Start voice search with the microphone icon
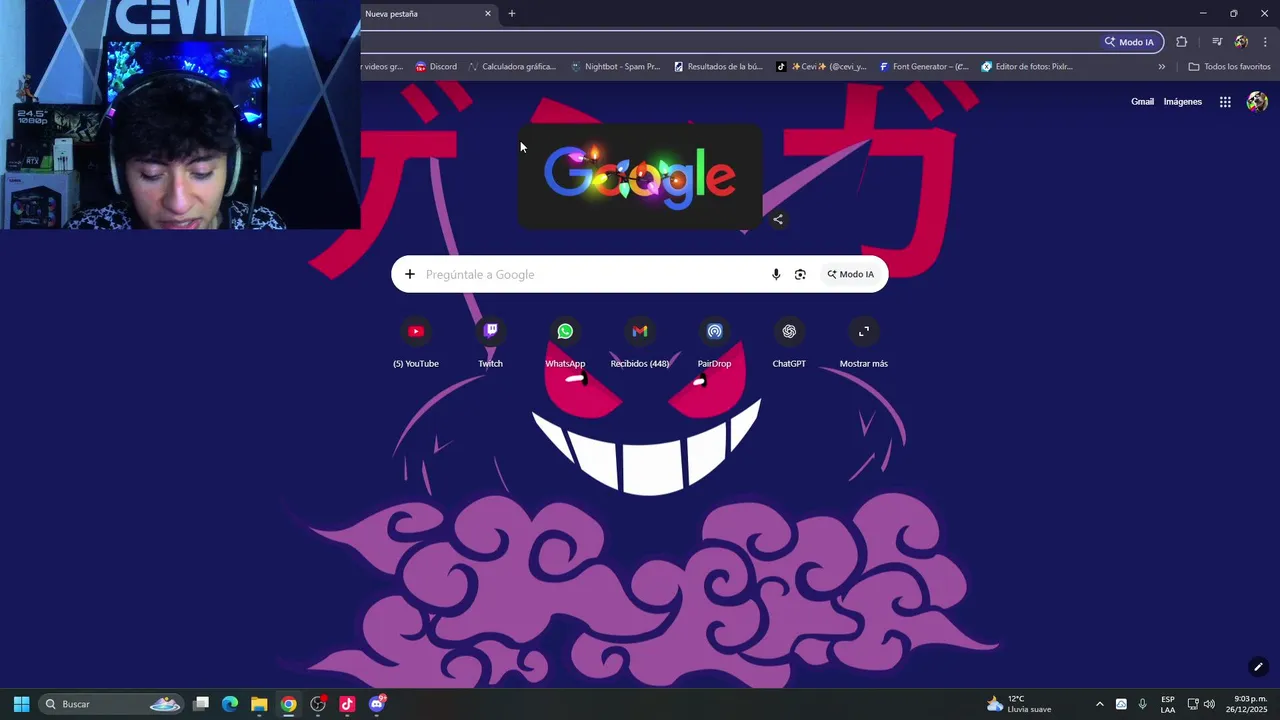This screenshot has height=720, width=1280. click(776, 274)
